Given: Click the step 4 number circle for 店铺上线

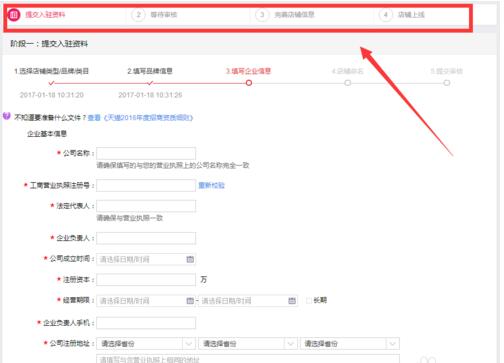Looking at the screenshot, I should [386, 15].
